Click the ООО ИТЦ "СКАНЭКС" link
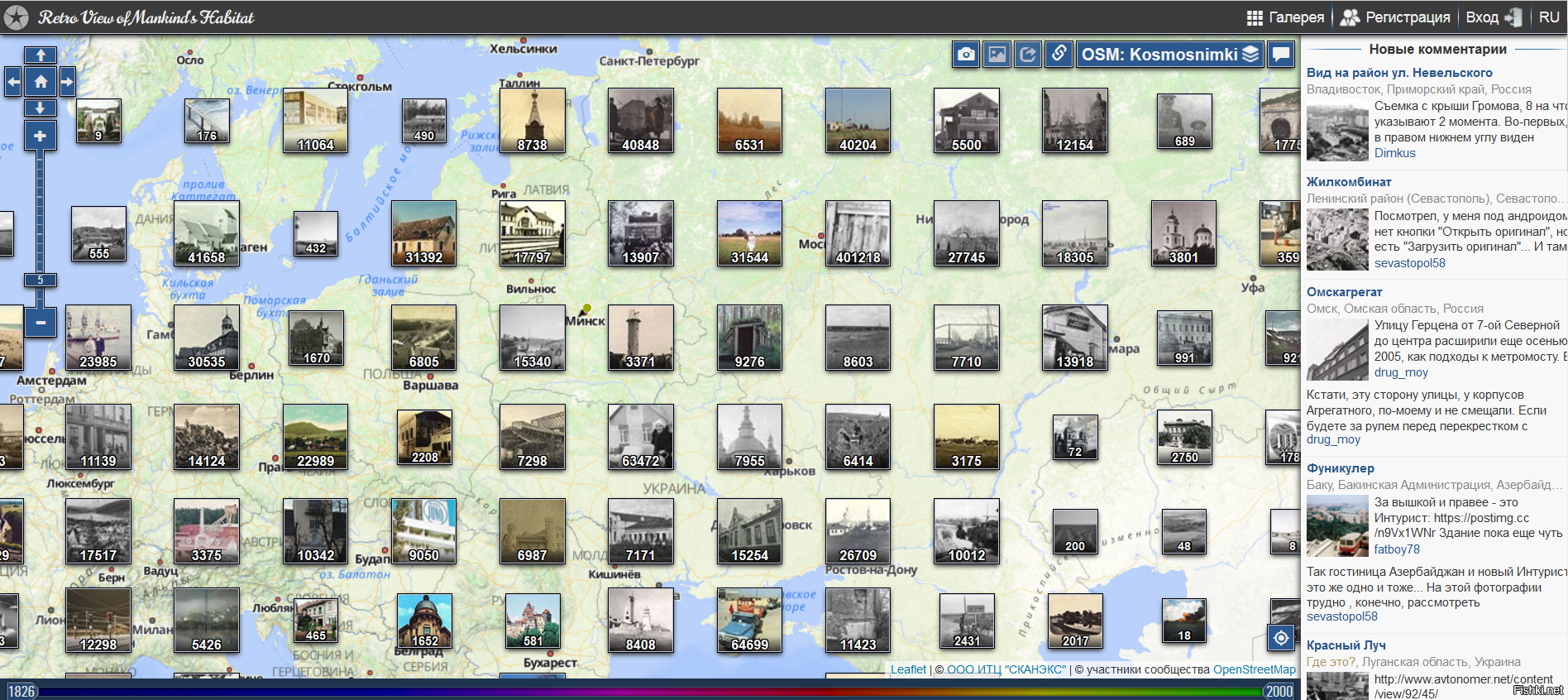 point(1006,669)
